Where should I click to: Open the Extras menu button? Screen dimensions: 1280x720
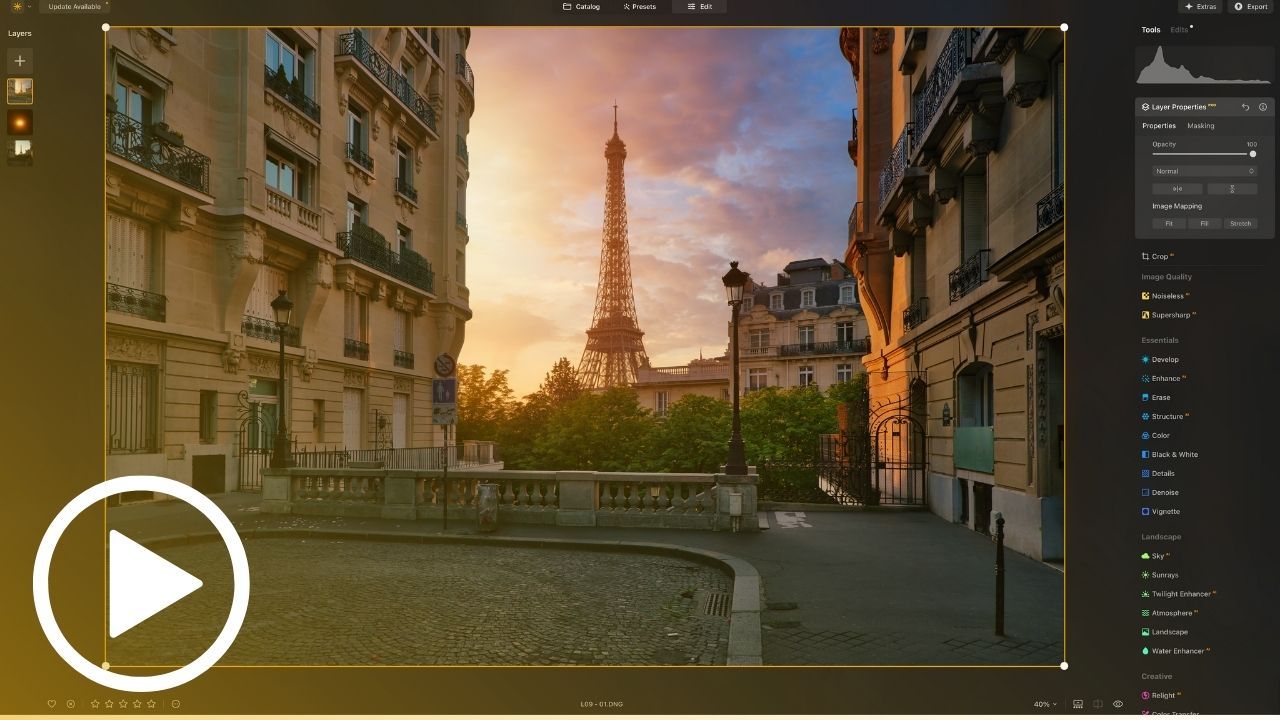(x=1200, y=7)
